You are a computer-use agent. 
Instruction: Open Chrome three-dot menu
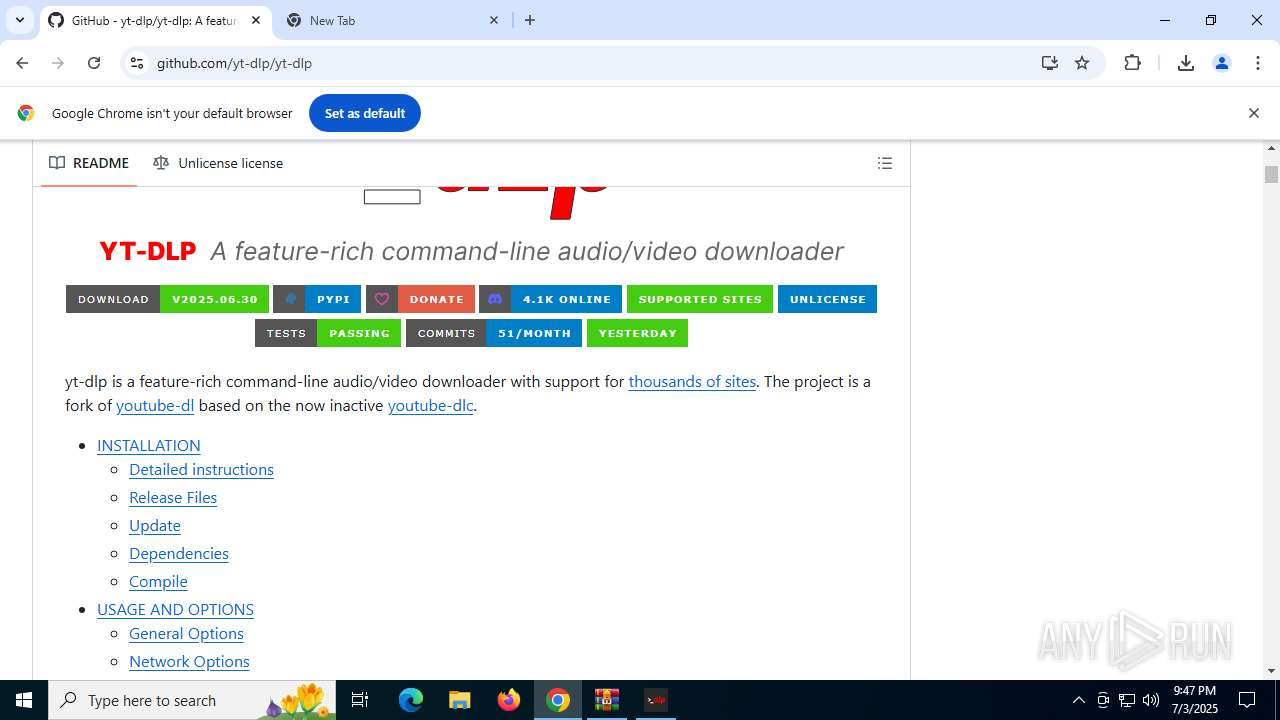(1258, 63)
